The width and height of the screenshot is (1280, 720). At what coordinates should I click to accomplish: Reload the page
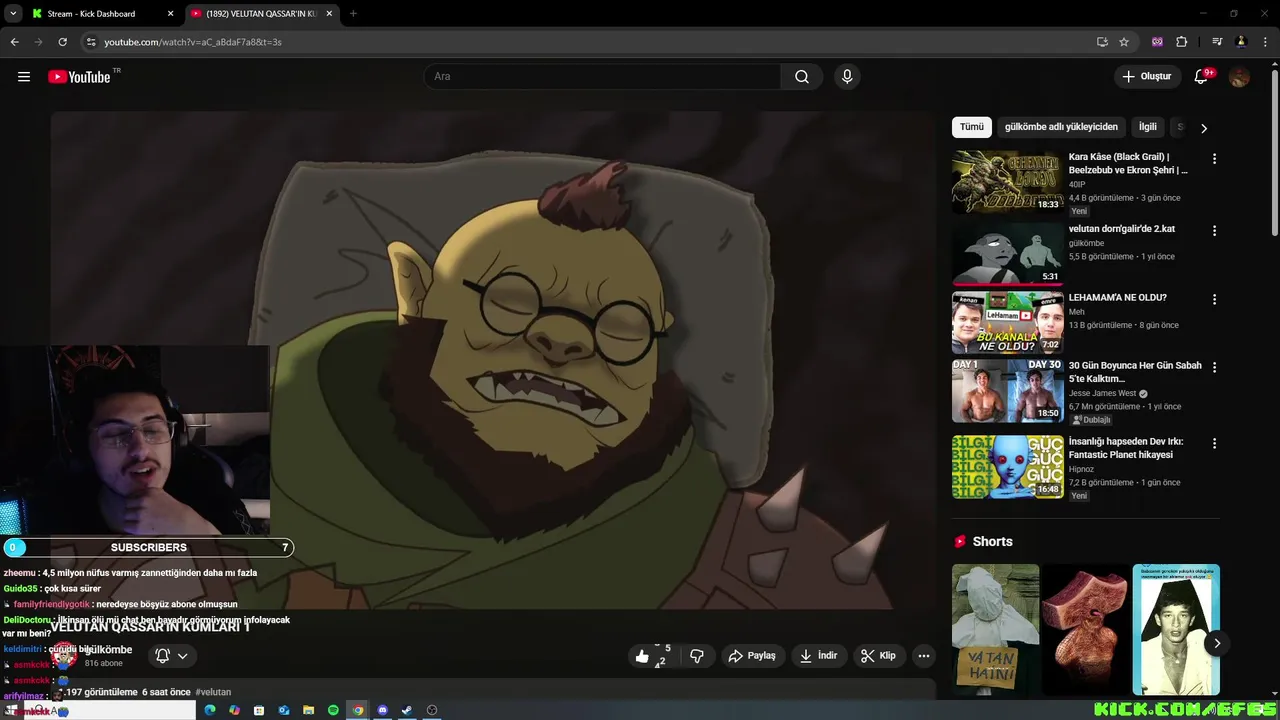[62, 42]
